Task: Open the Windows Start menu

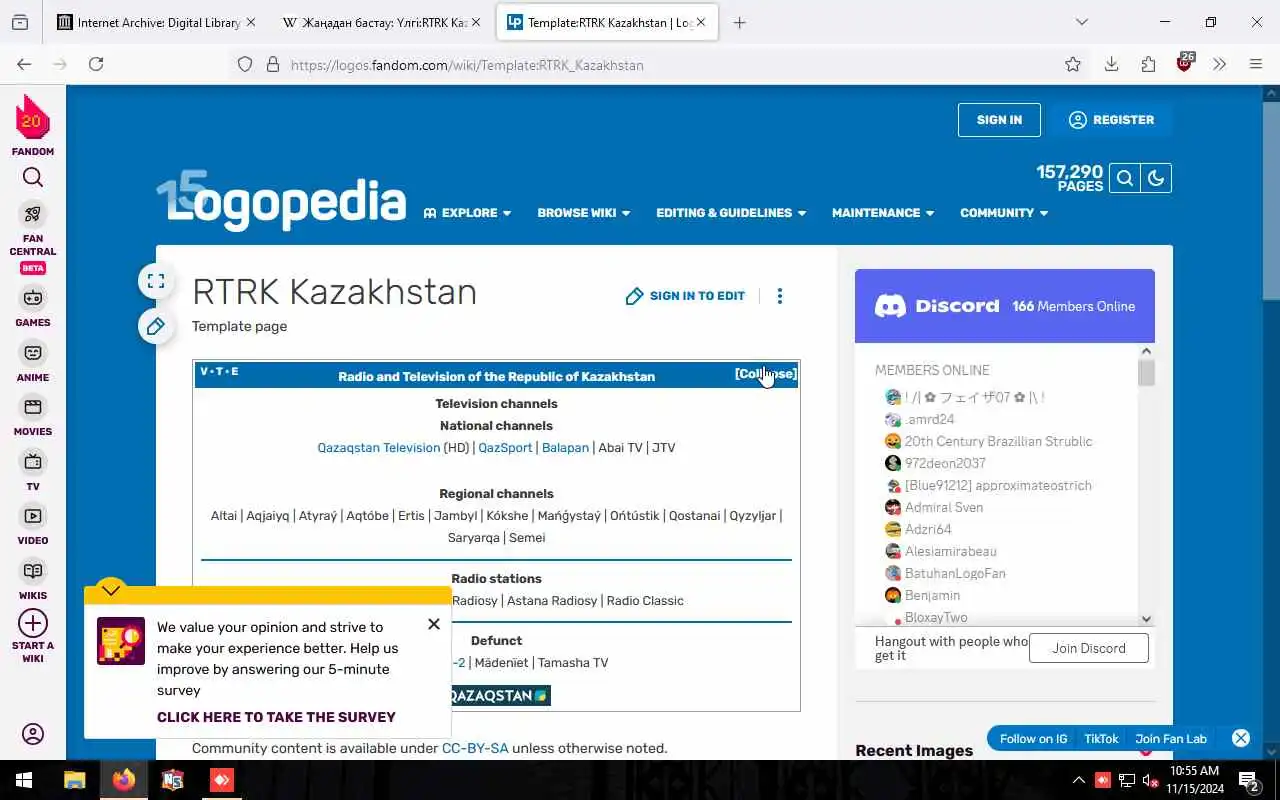Action: (24, 780)
